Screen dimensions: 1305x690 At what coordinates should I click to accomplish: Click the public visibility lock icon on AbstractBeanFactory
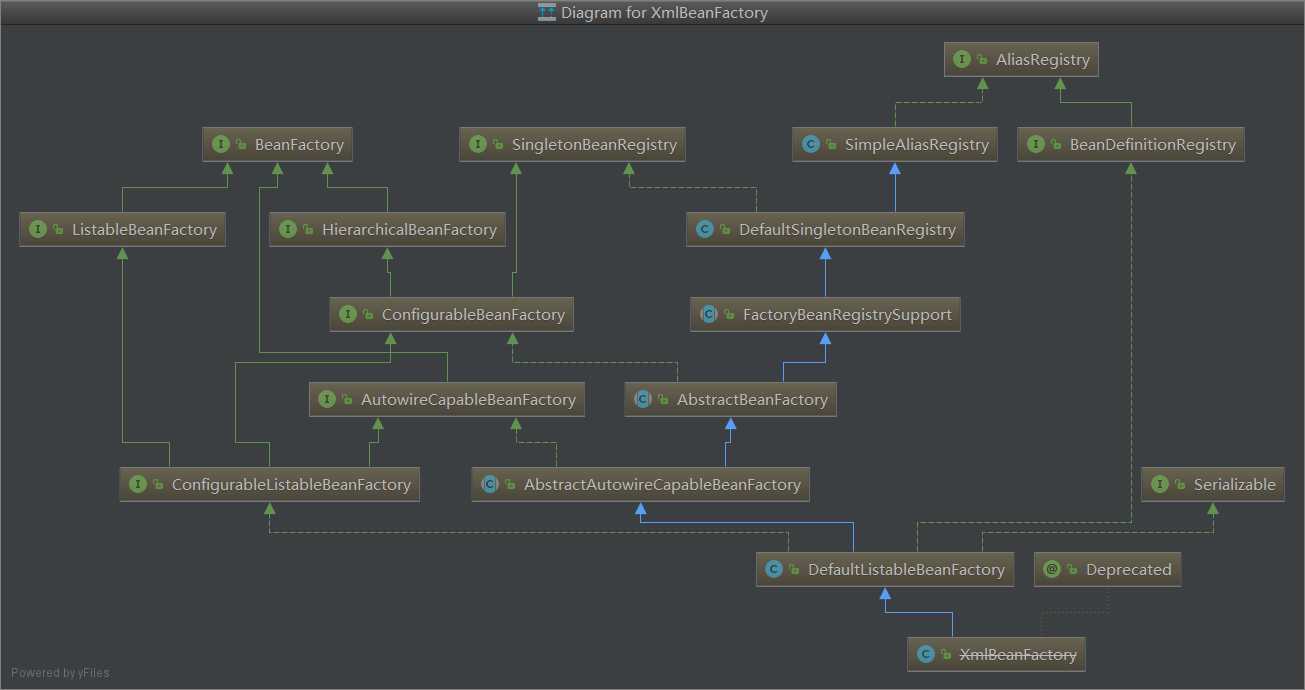point(664,401)
